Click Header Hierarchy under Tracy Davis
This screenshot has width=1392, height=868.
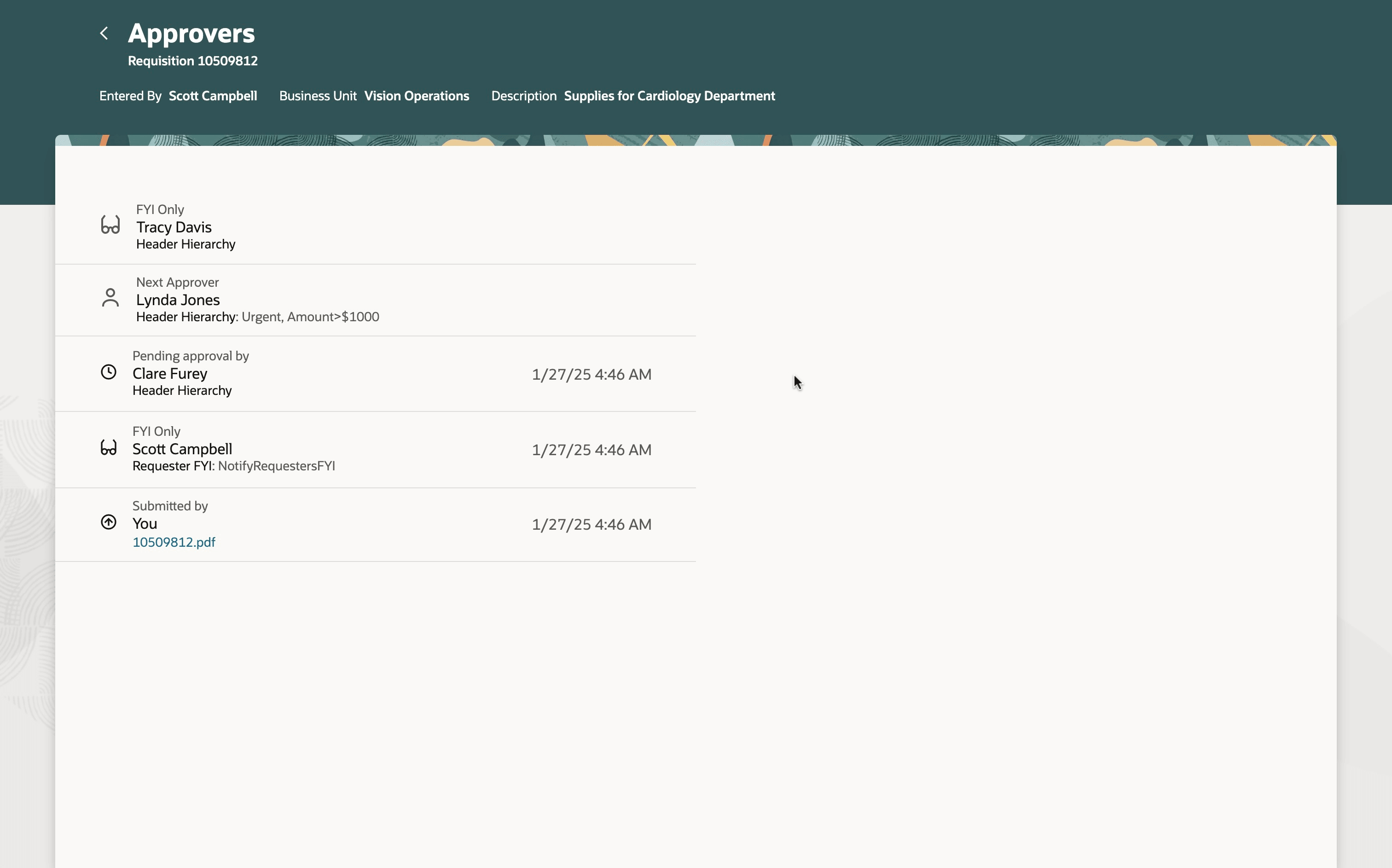click(186, 243)
